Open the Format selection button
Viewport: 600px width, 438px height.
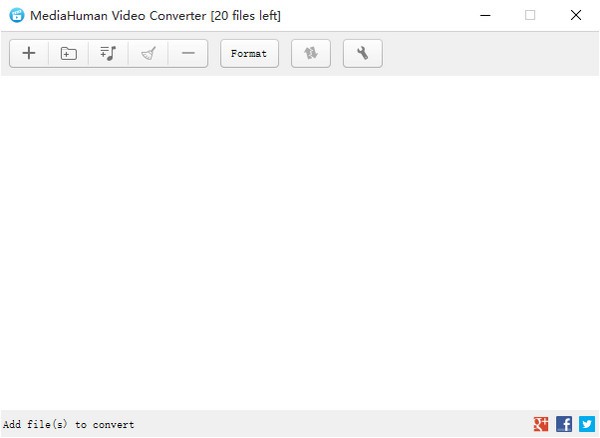coord(249,54)
